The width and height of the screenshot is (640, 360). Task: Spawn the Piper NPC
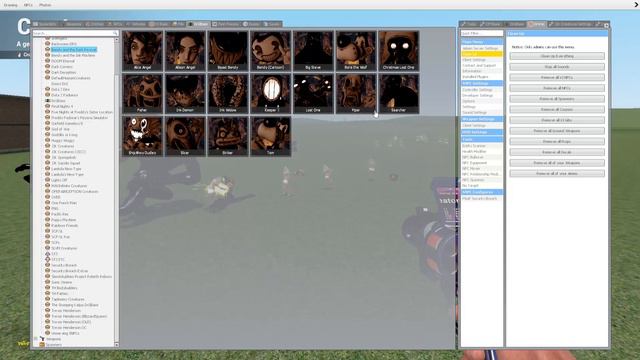pyautogui.click(x=356, y=93)
